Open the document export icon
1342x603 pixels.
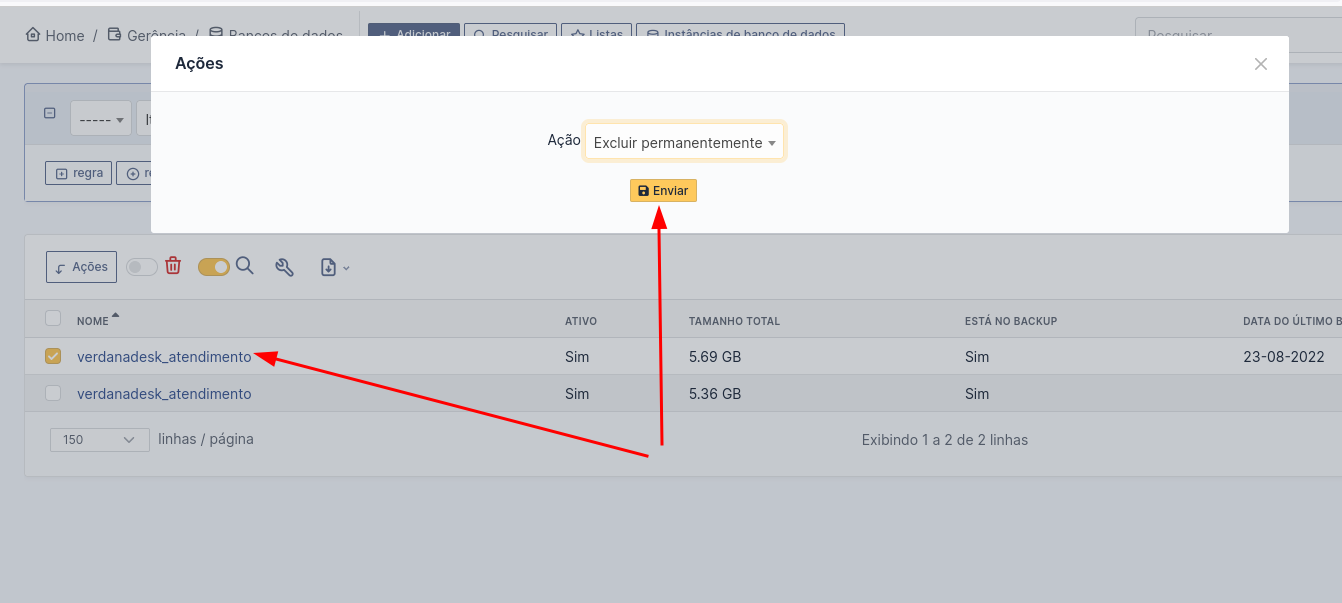point(329,267)
